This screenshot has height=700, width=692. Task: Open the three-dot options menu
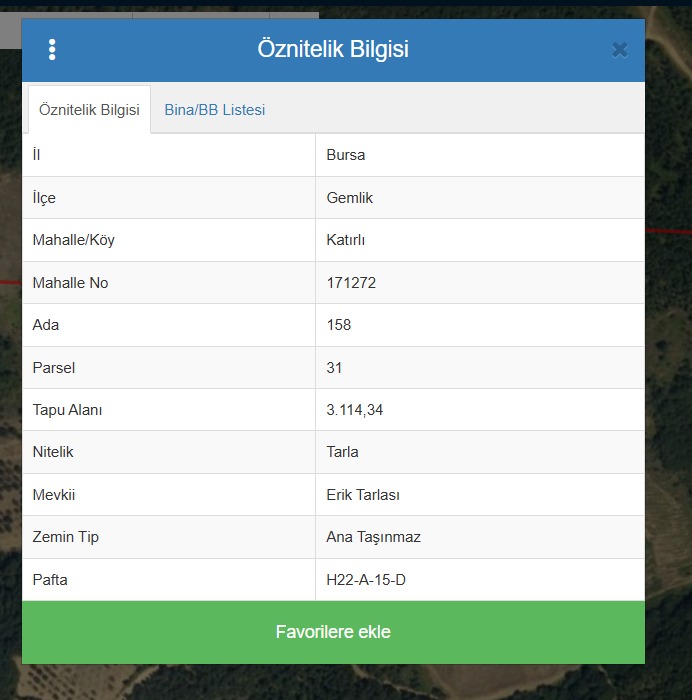pos(52,50)
